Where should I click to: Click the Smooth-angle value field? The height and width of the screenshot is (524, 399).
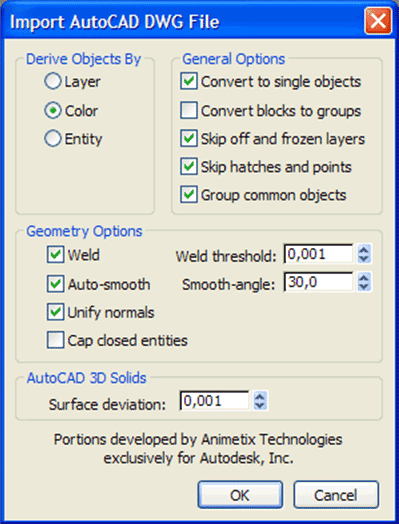pyautogui.click(x=318, y=282)
